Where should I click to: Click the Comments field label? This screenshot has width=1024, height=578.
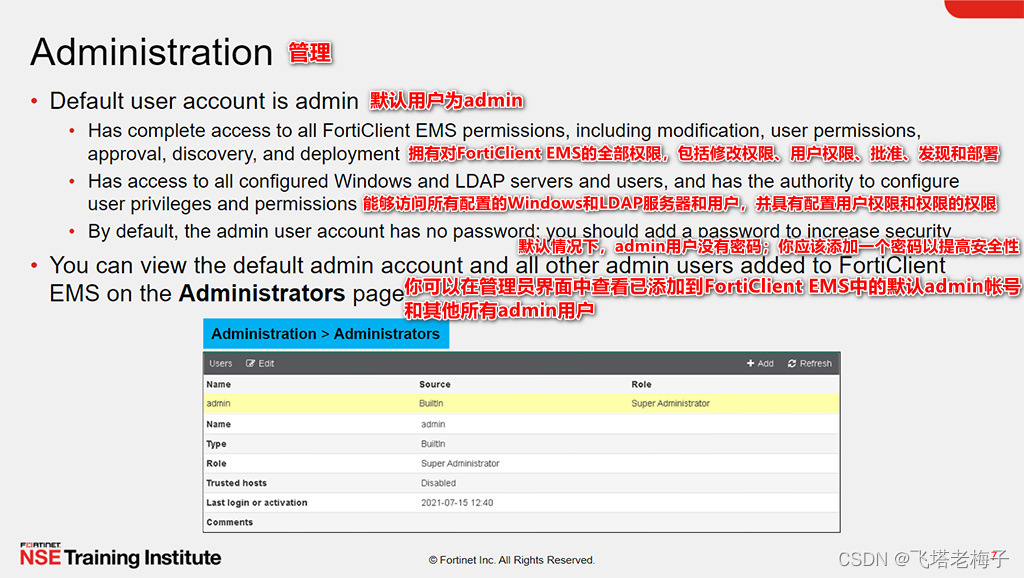point(229,522)
